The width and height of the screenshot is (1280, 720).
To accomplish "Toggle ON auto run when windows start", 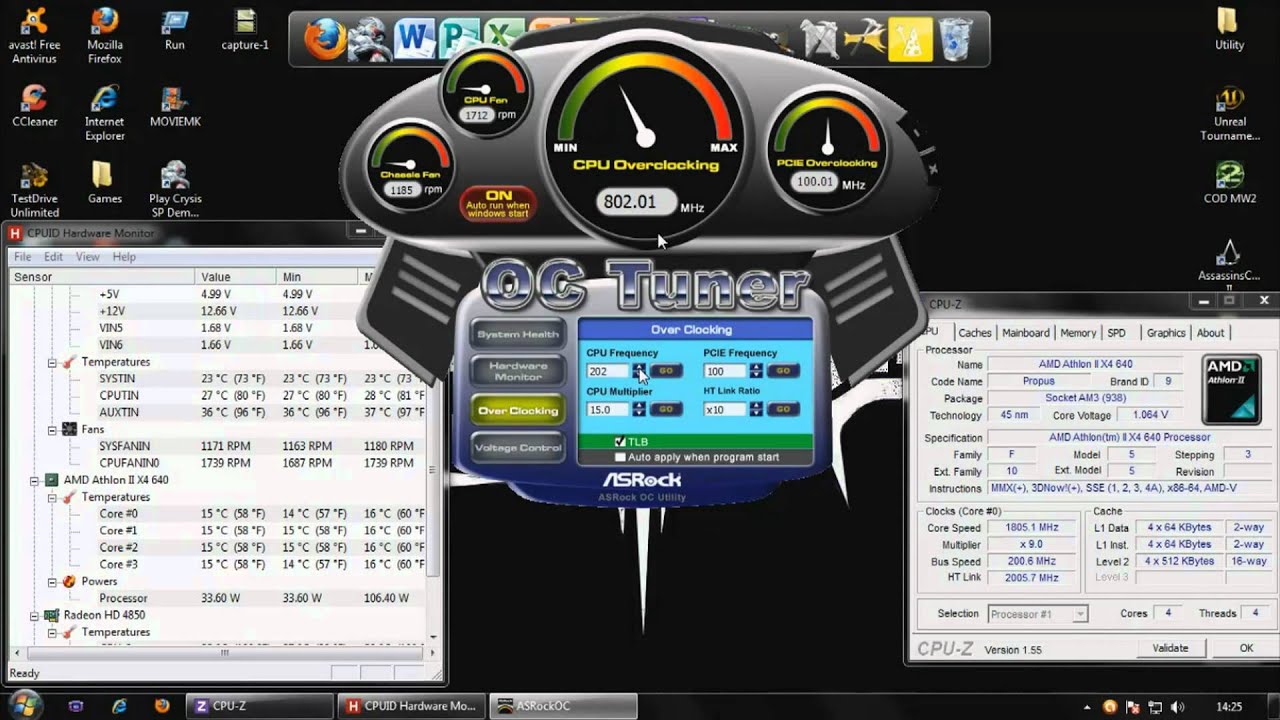I will (x=498, y=203).
